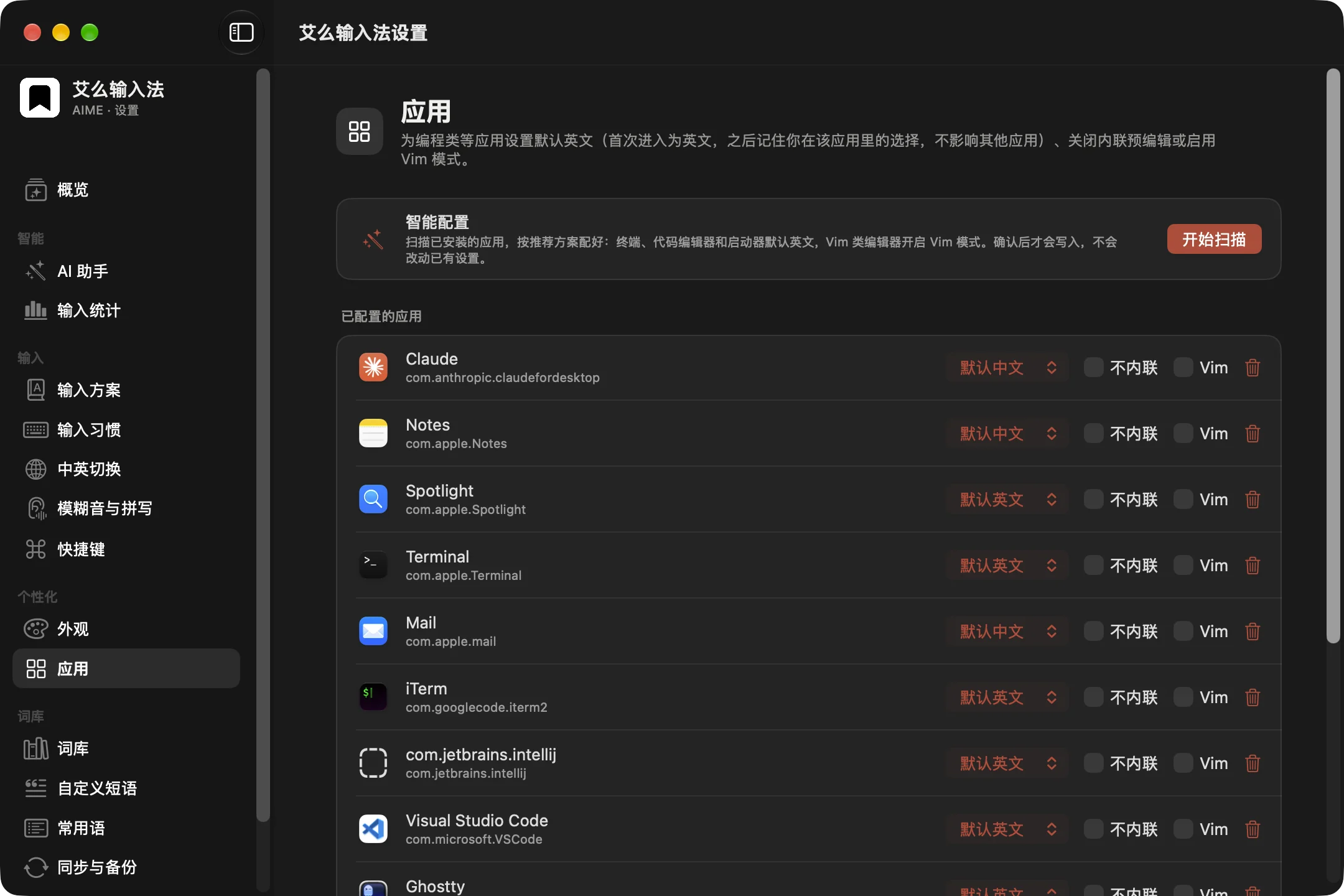Delete the Notes app configuration

click(1253, 434)
